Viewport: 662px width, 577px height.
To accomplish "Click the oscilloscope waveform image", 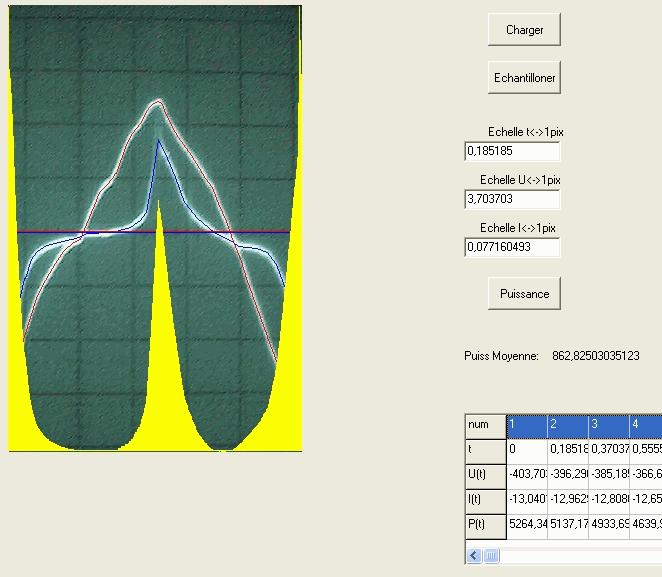I will [155, 228].
